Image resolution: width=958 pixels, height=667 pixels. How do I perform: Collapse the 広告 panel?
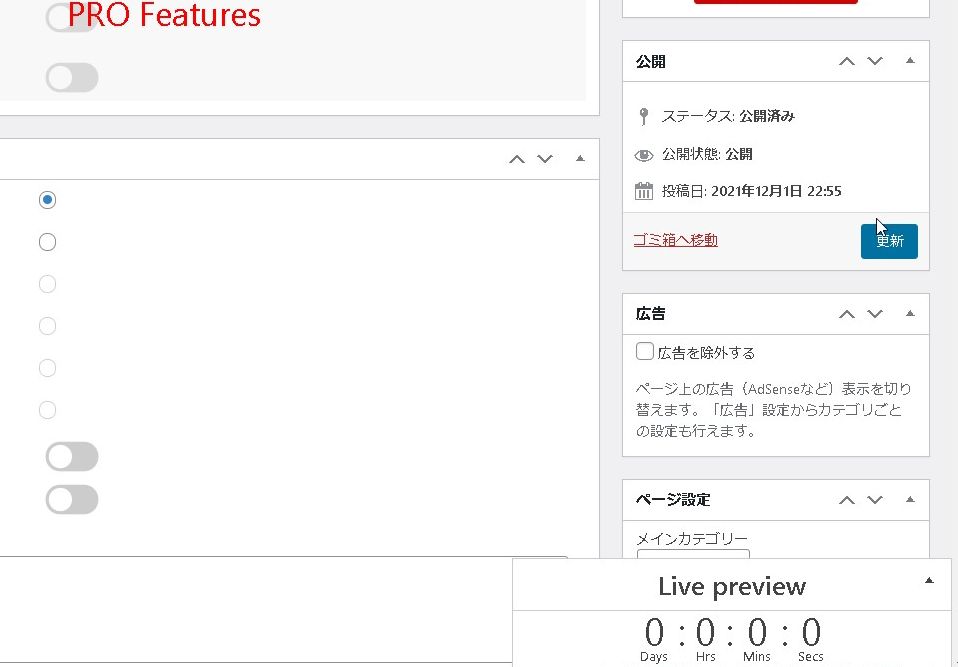(909, 314)
